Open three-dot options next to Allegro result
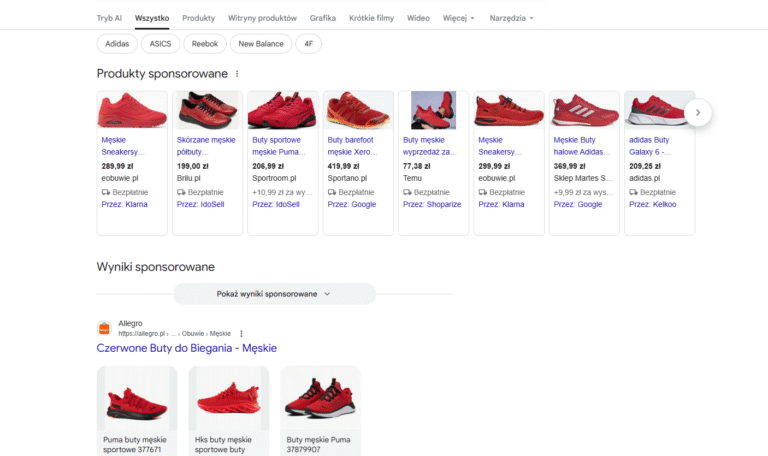768x456 pixels. tap(241, 333)
